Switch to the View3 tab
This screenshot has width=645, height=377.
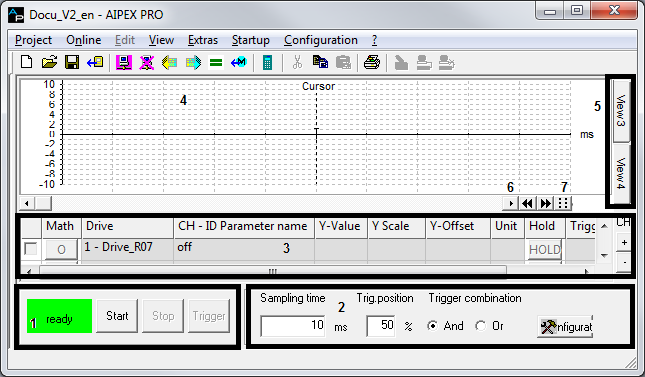621,111
